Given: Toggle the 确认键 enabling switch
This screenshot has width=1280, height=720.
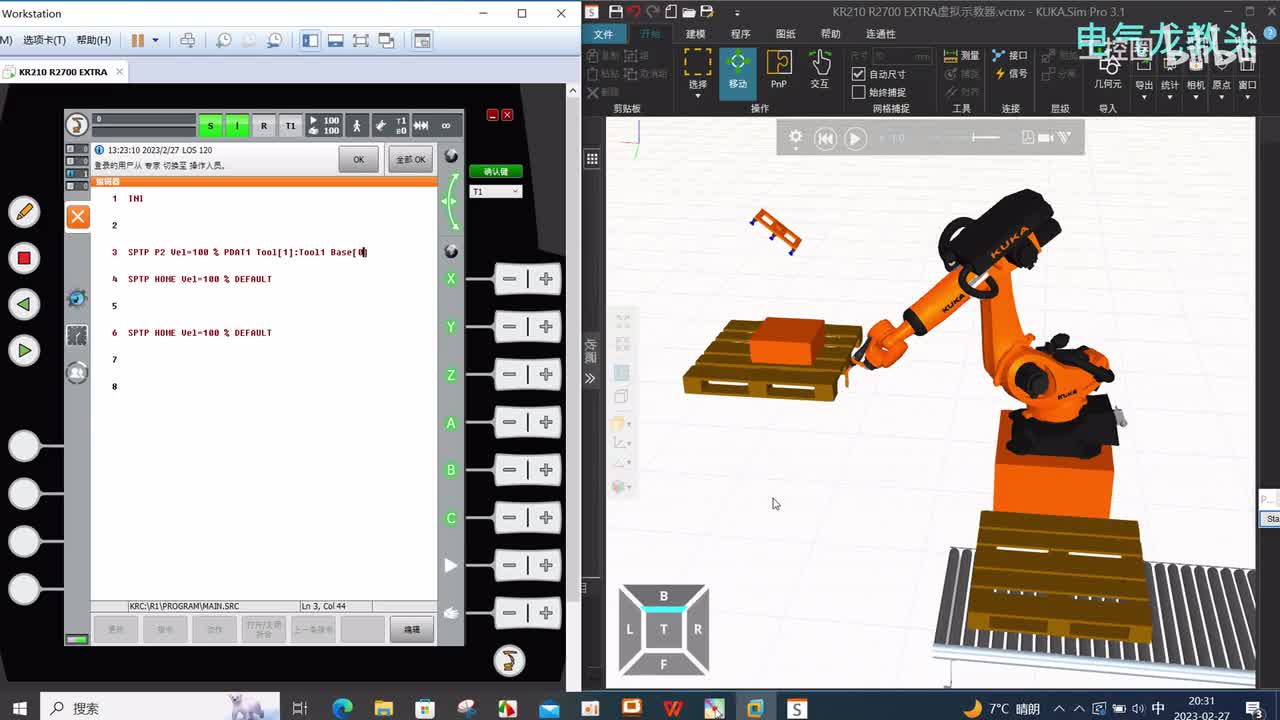Looking at the screenshot, I should pyautogui.click(x=496, y=171).
